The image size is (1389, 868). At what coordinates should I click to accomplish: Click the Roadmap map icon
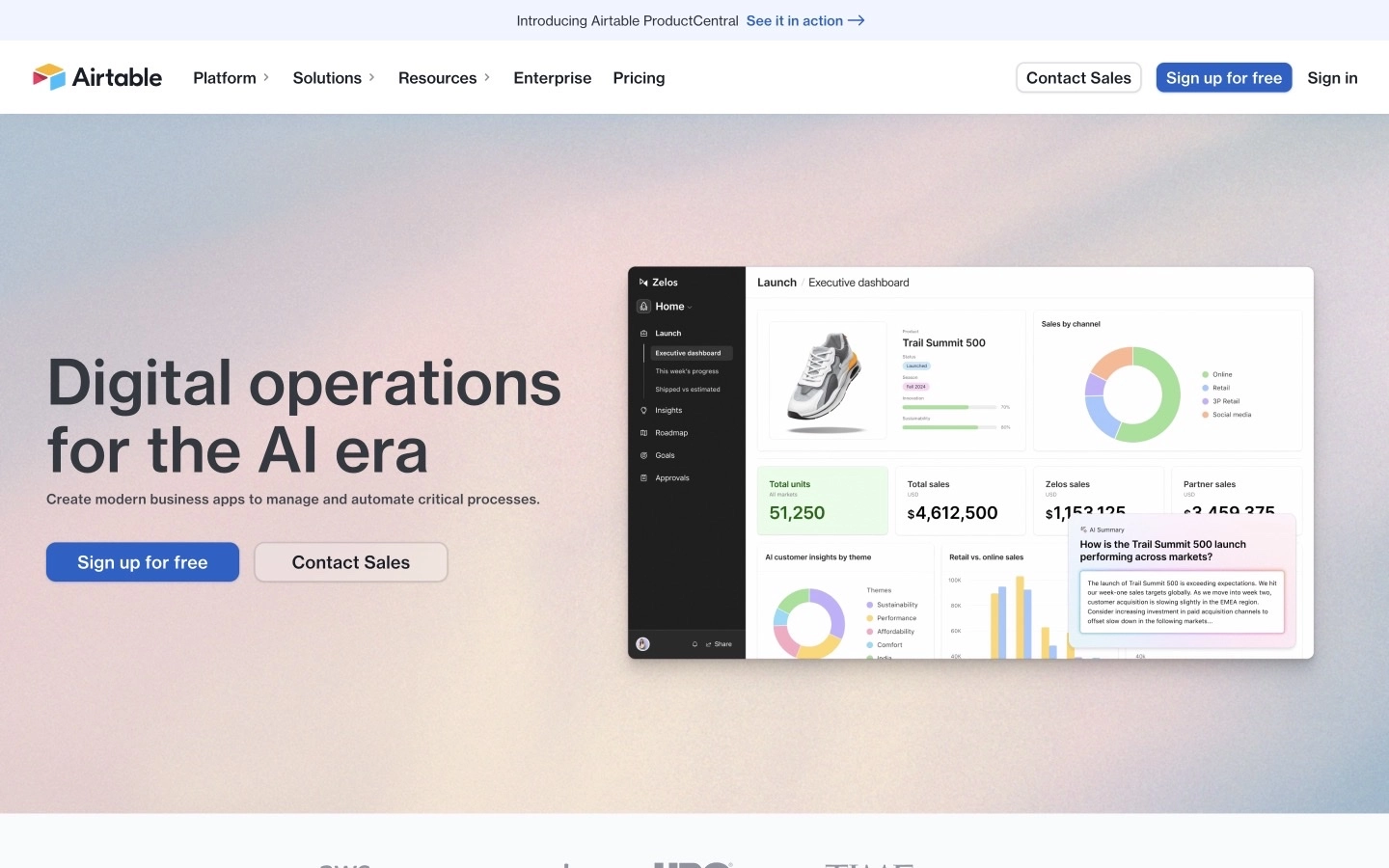pyautogui.click(x=643, y=433)
